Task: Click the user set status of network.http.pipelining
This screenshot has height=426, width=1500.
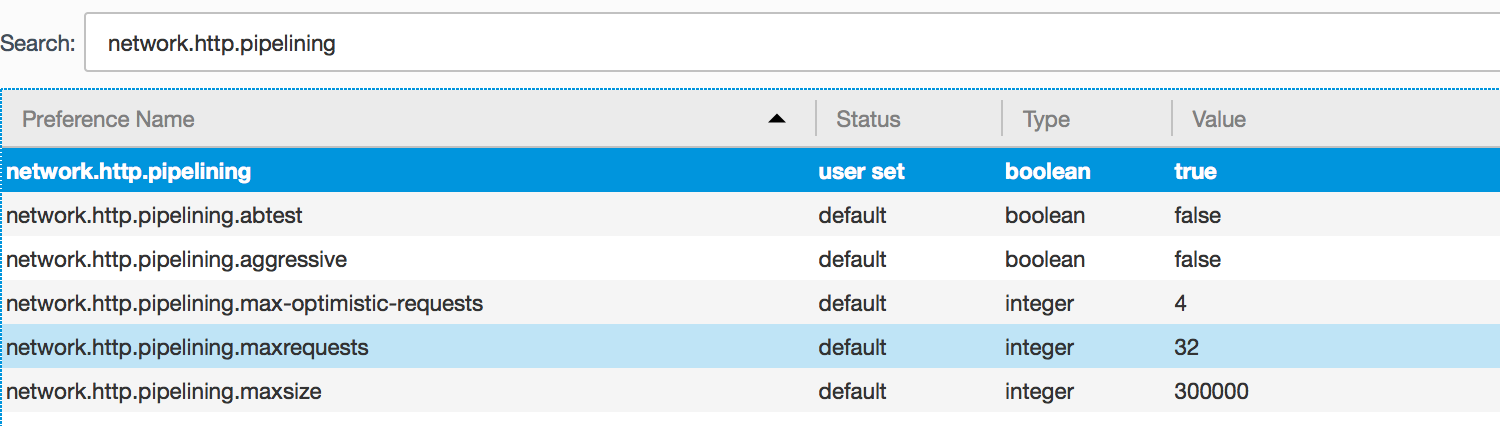Action: point(861,172)
